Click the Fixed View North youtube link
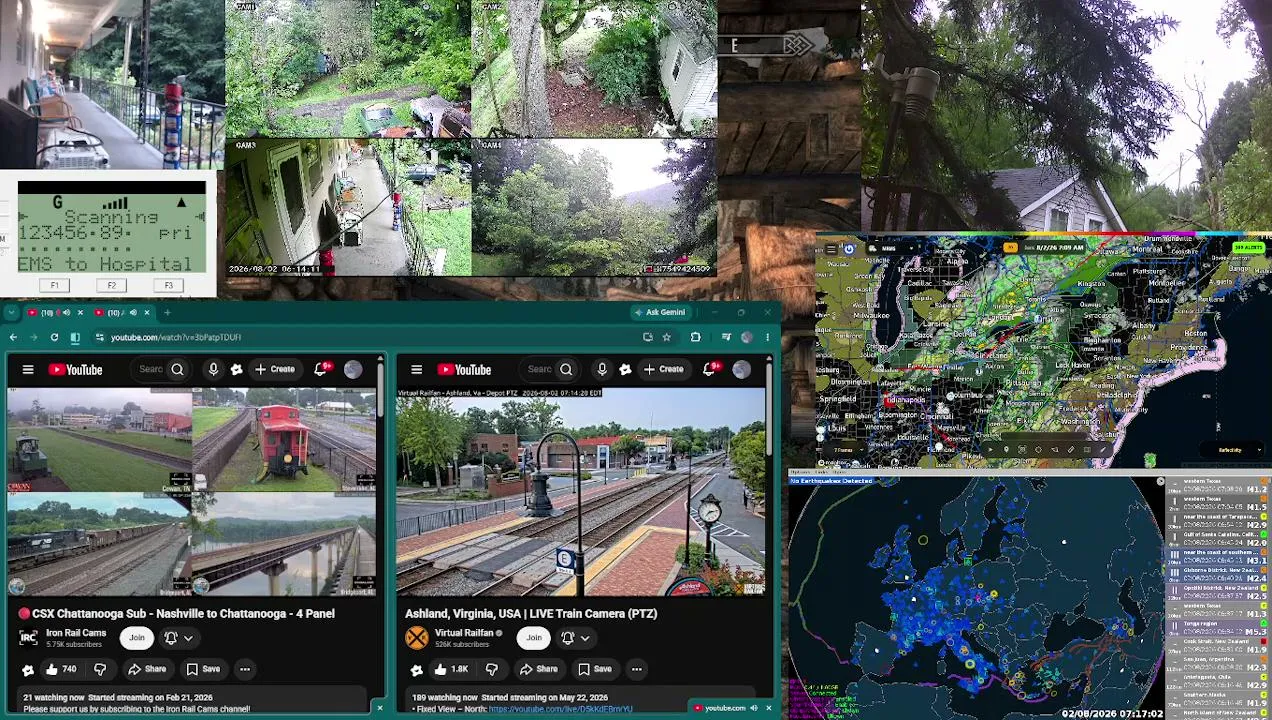Viewport: 1272px width, 720px height. pos(560,709)
